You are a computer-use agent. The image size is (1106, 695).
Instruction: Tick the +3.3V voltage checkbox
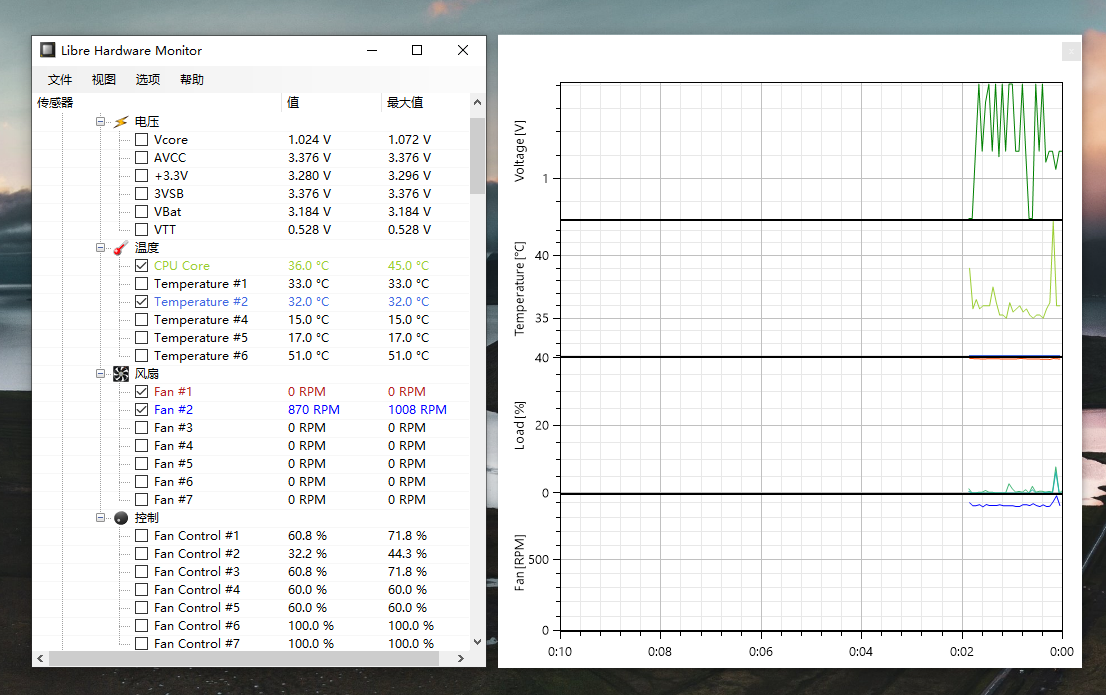point(142,176)
